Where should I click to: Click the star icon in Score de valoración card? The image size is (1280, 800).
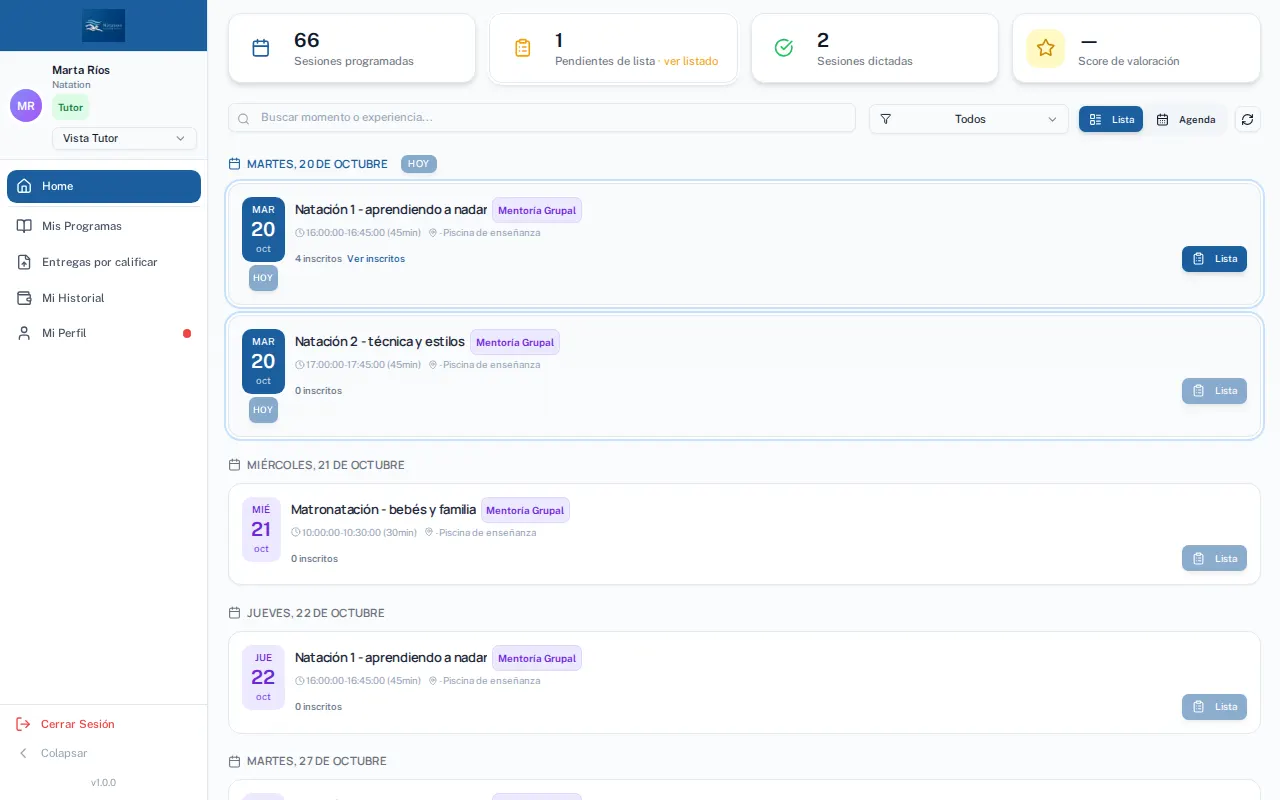click(1045, 48)
